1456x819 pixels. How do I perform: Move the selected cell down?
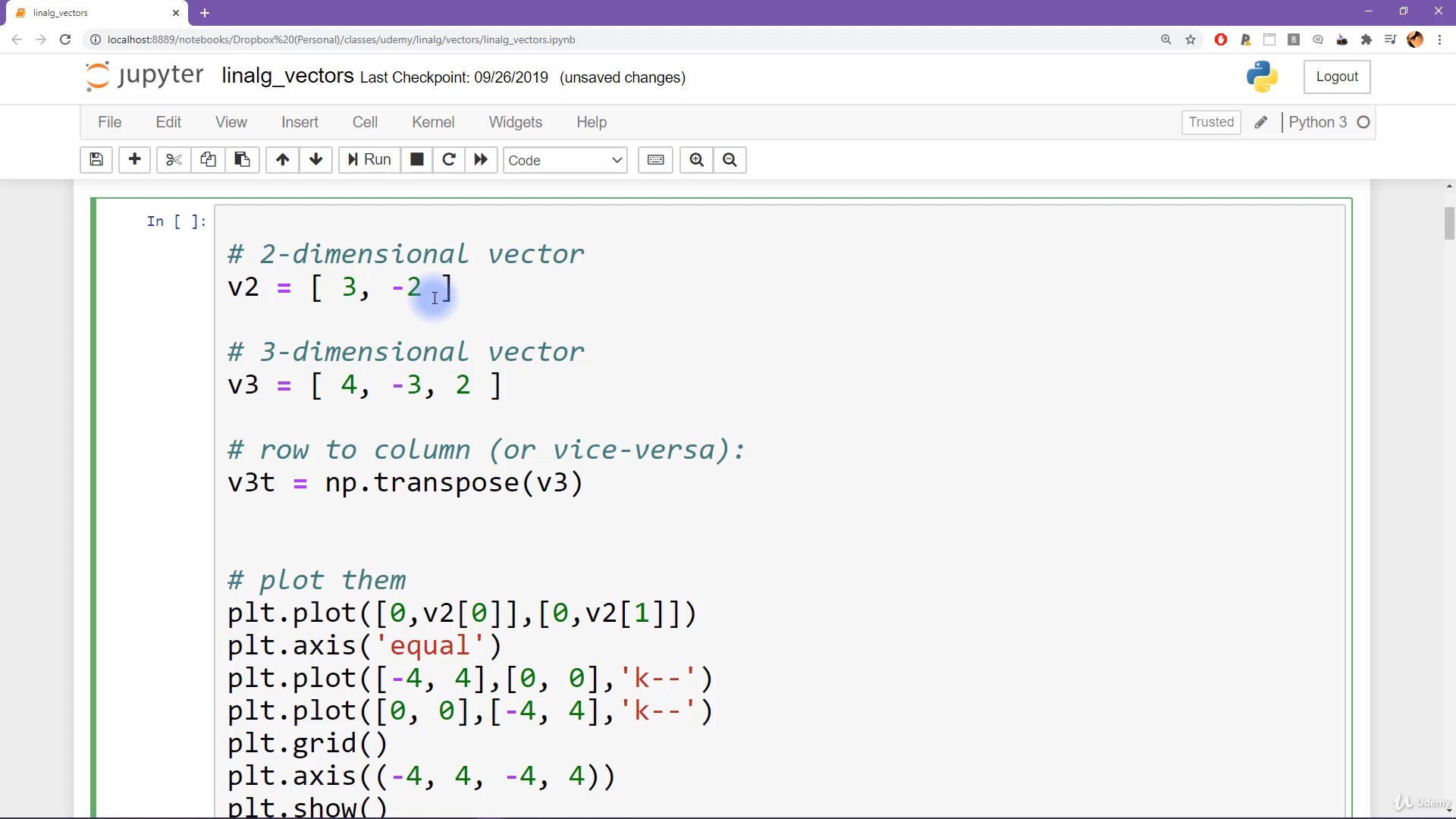tap(316, 160)
